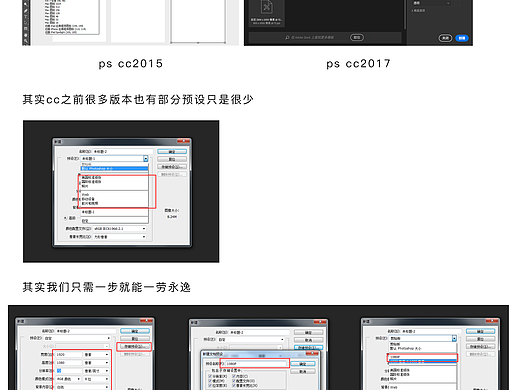Open preset Custom dropdown in bottom-middle New dialog
This screenshot has height=390, width=520.
click(251, 339)
